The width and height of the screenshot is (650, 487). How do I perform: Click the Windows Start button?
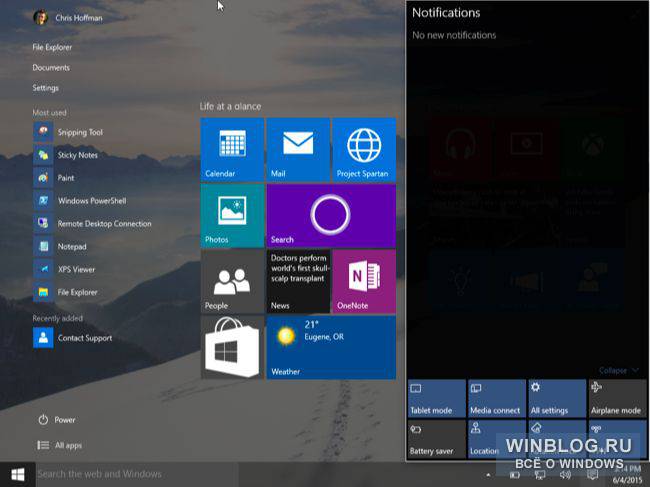[17, 475]
